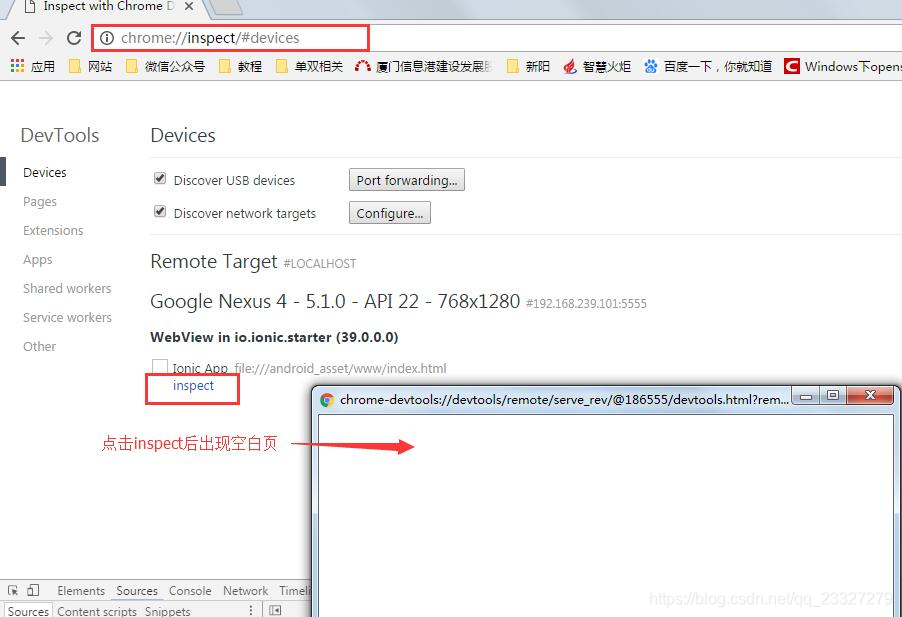Open the Sources navigator subtab
Viewport: 902px width, 617px height.
click(28, 611)
